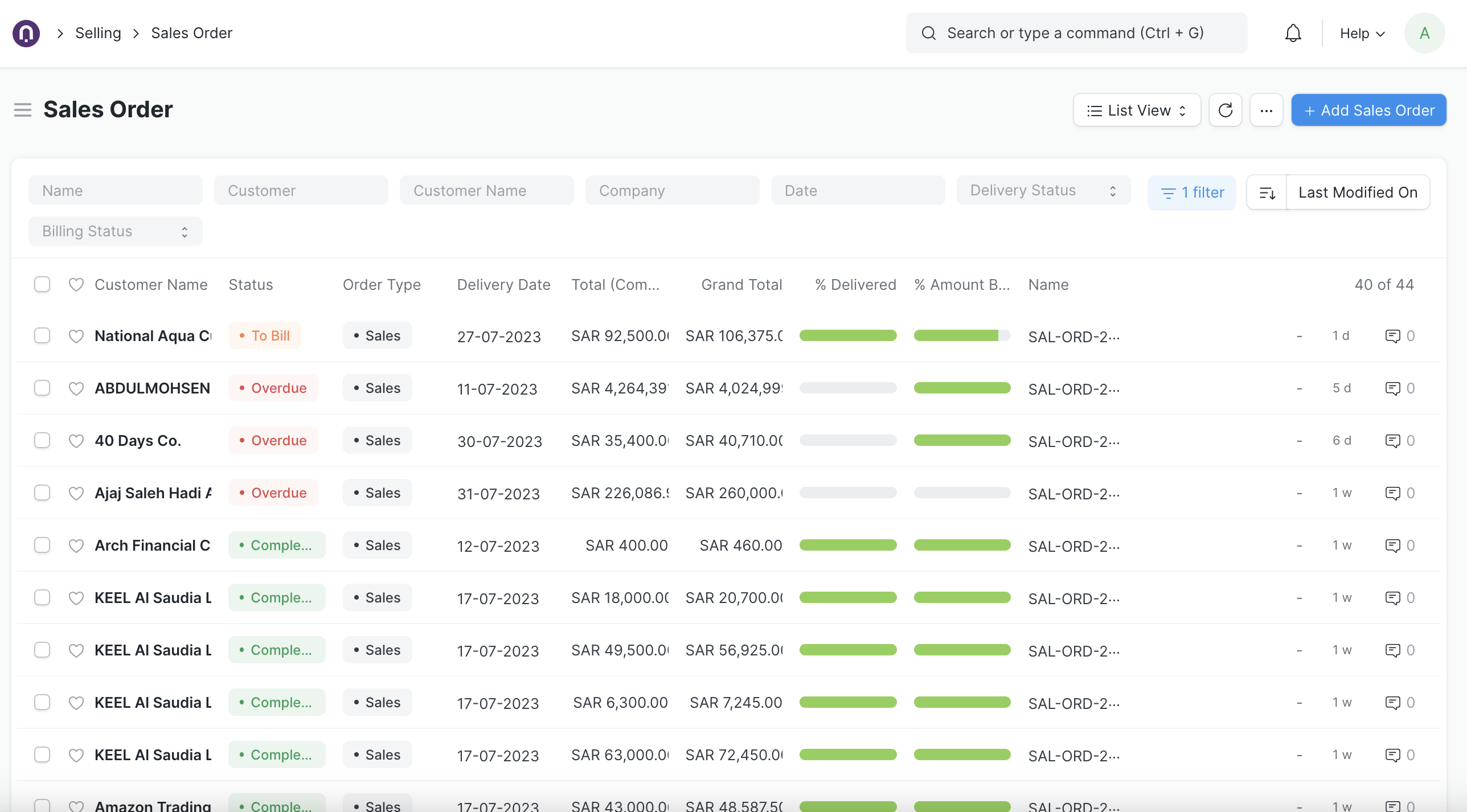Viewport: 1467px width, 812px height.
Task: Click % Amount Billed bar for National Aqua
Action: pos(961,336)
